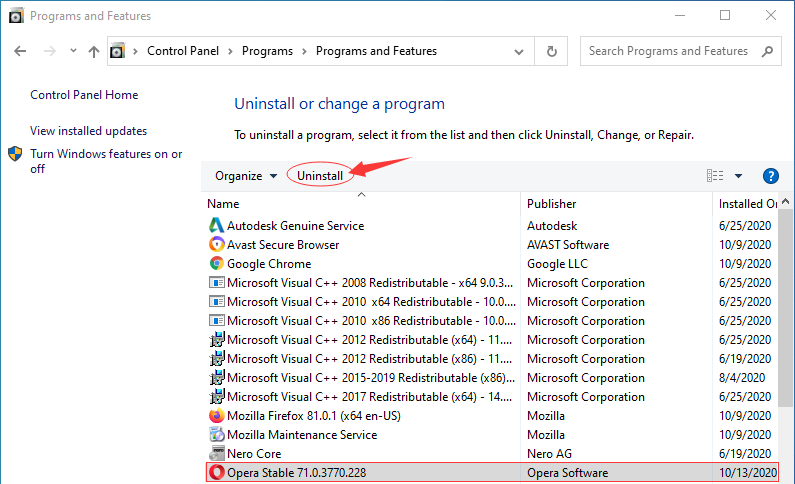Image resolution: width=795 pixels, height=484 pixels.
Task: Click the Nero AG publisher cell
Action: [550, 454]
